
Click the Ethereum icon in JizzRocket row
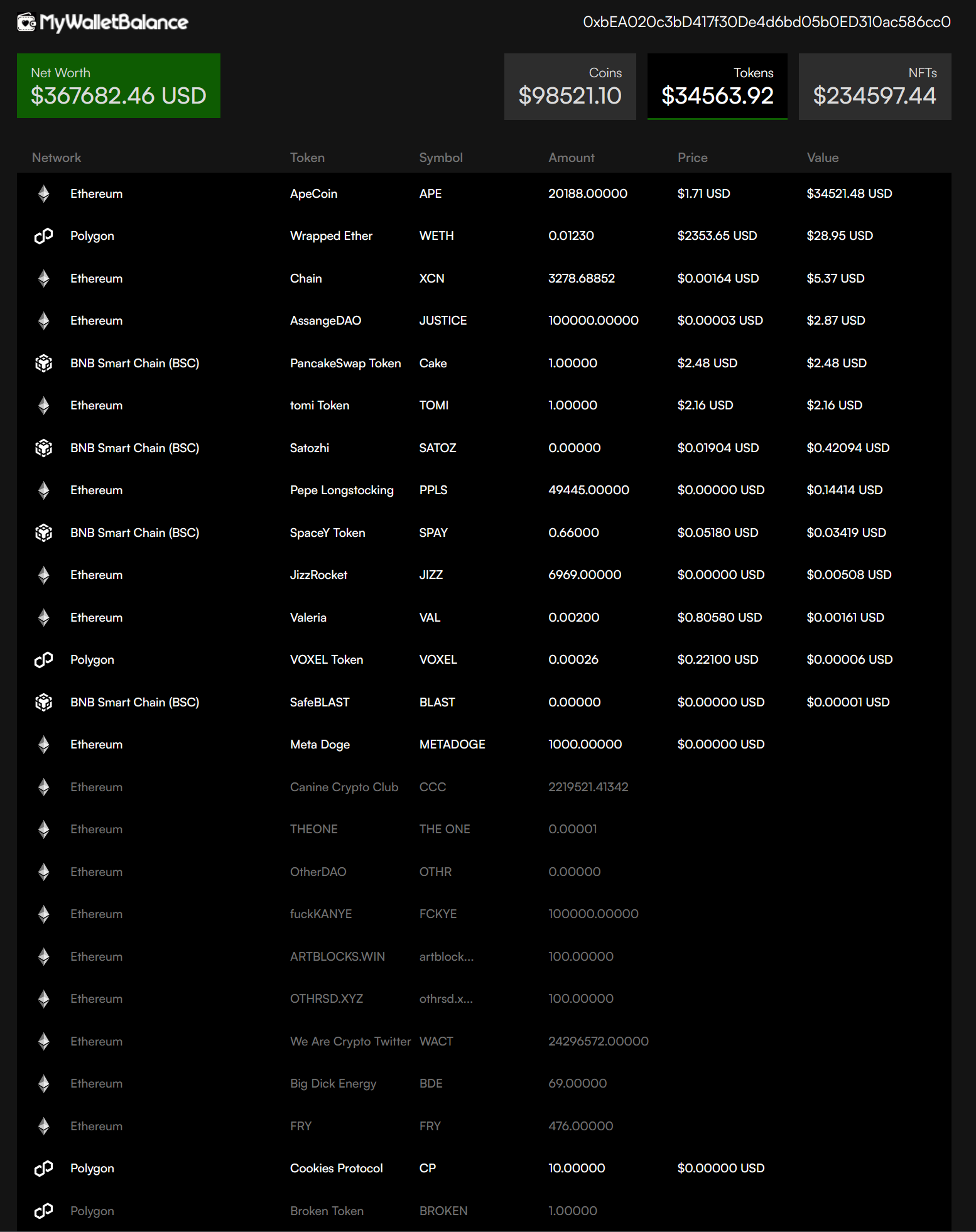coord(44,575)
